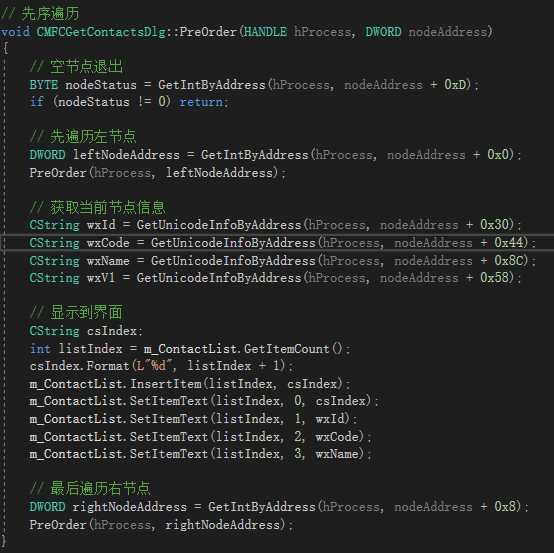Click csIndex in the "CString csIndex;" line

(x=112, y=331)
